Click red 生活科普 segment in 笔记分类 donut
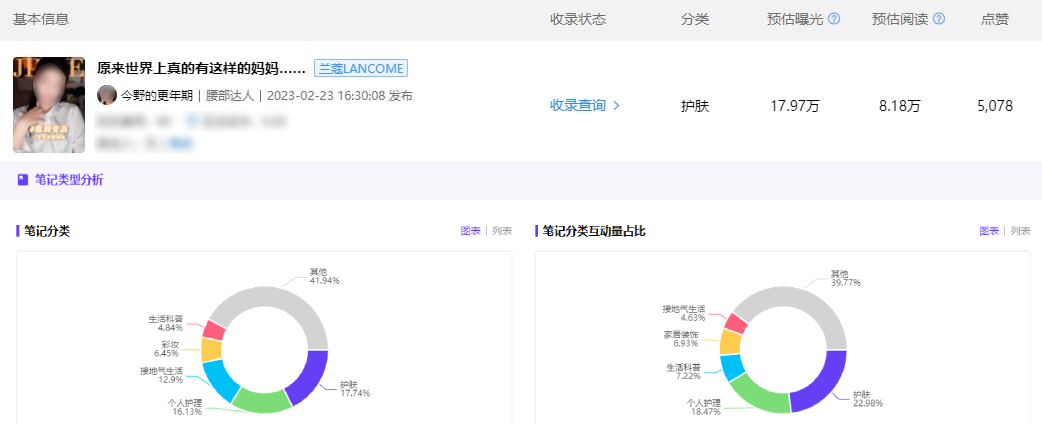The width and height of the screenshot is (1042, 426). [215, 330]
